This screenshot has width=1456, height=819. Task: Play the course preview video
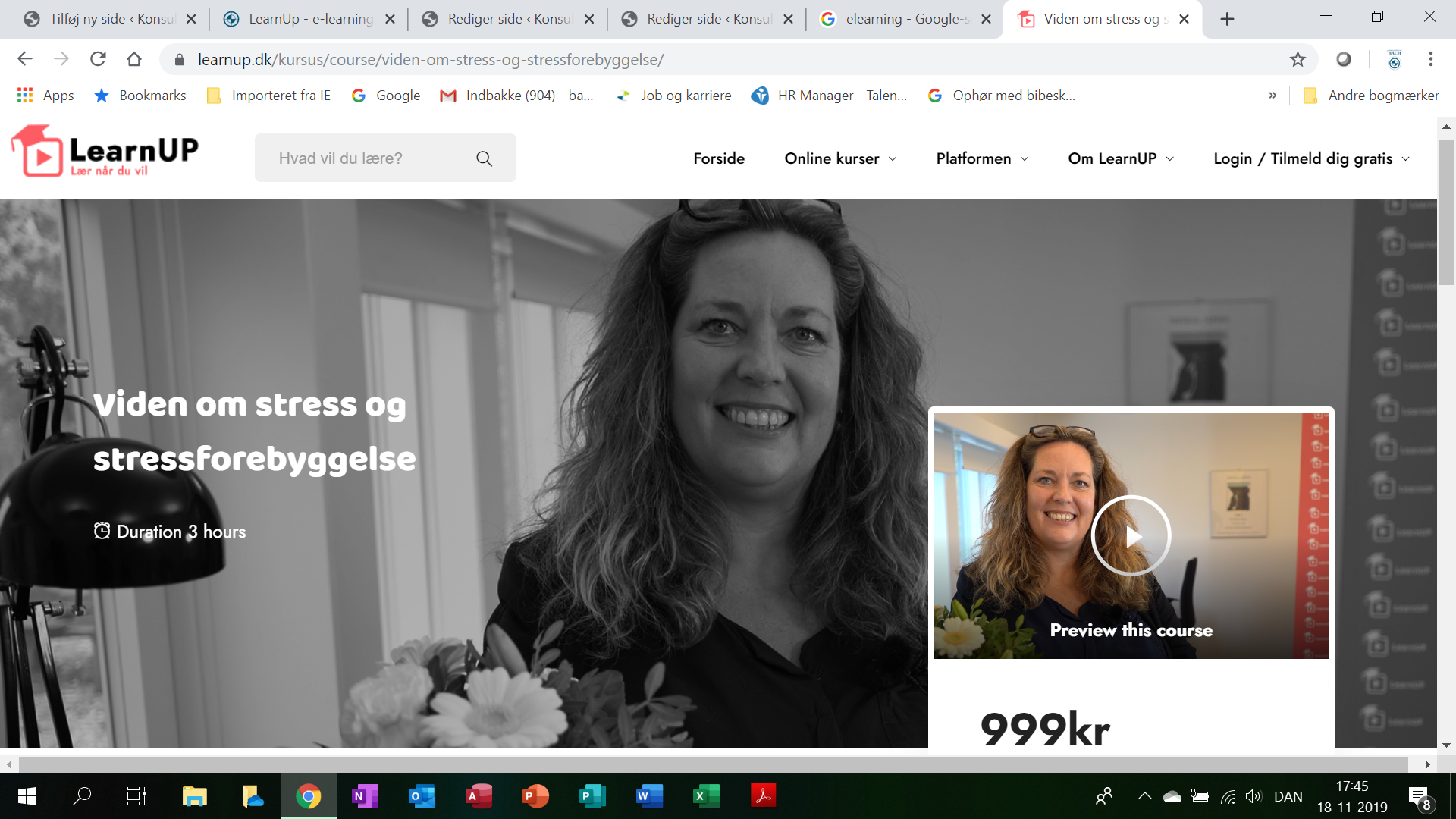coord(1131,536)
